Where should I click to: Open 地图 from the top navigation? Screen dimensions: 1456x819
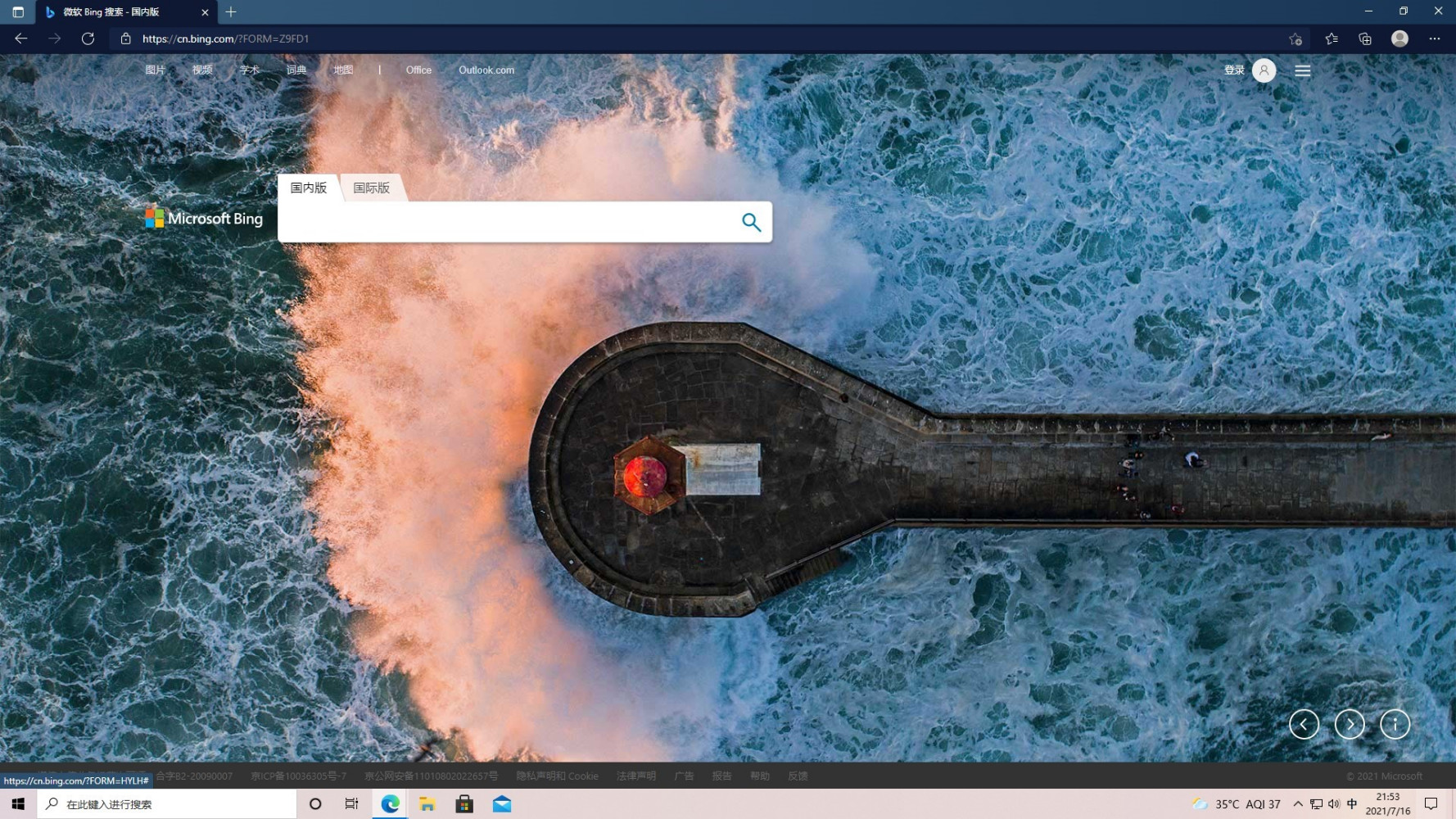coord(343,70)
